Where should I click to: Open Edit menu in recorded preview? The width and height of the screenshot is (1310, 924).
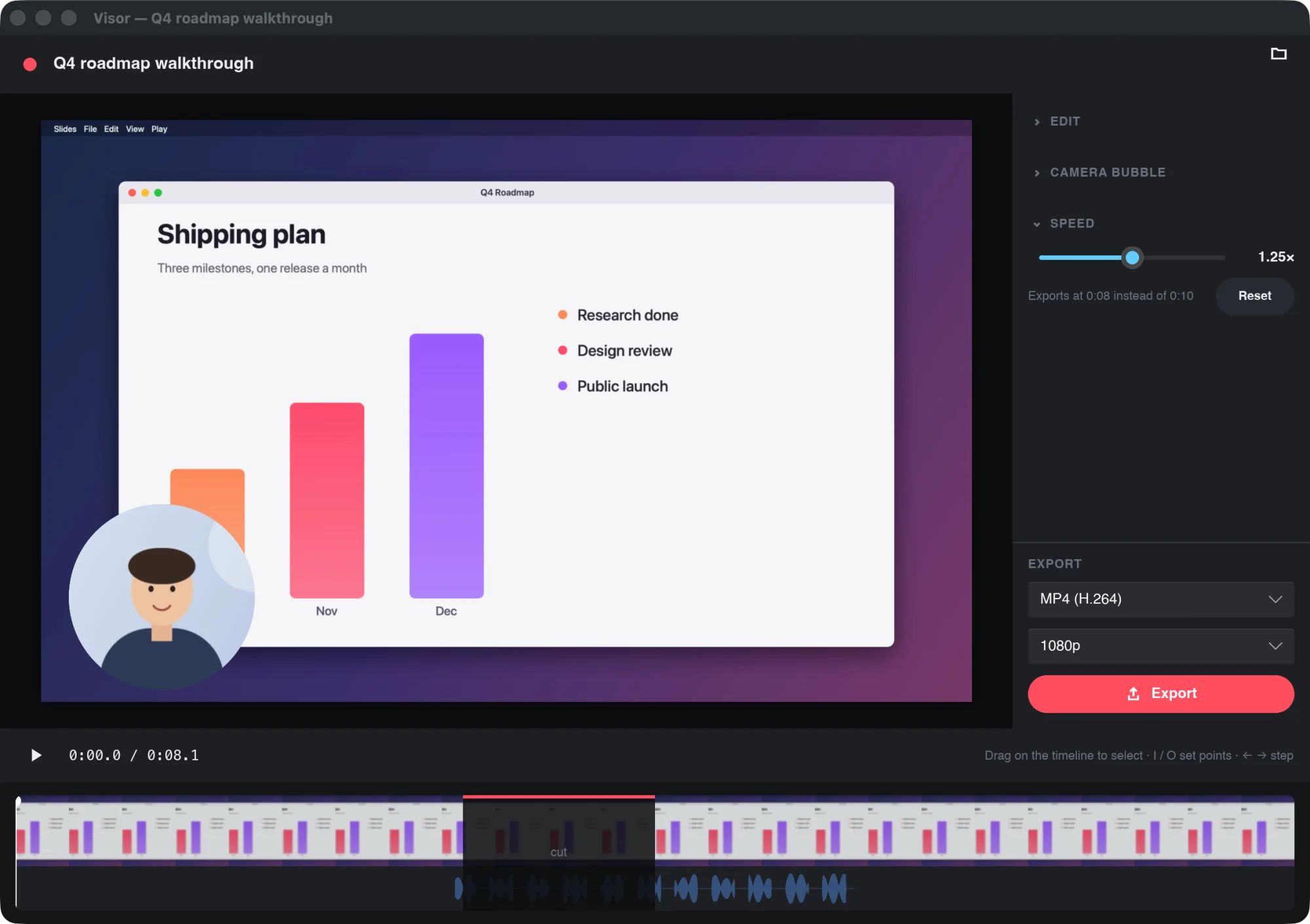[x=111, y=129]
